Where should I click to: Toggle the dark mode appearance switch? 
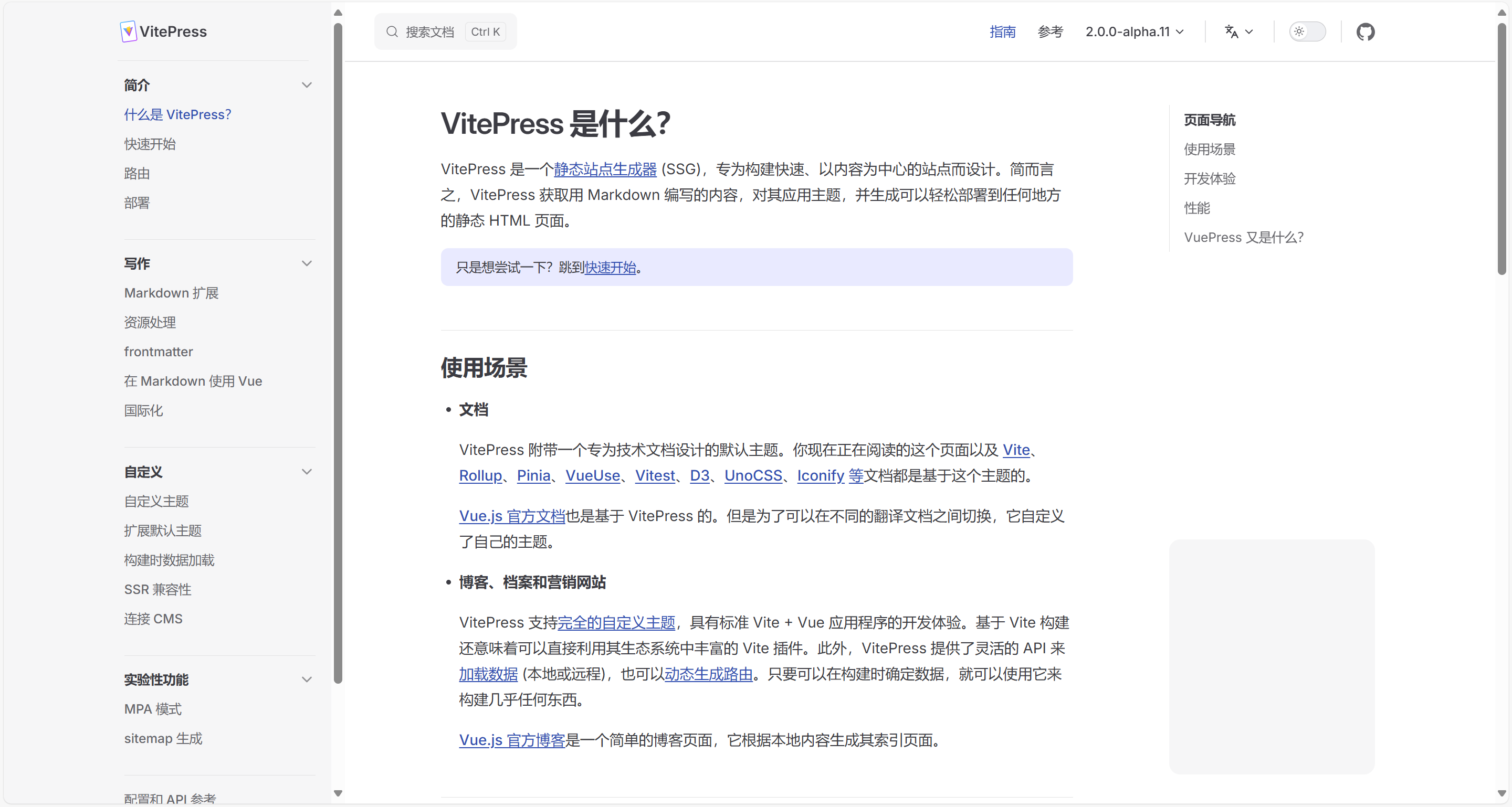point(1307,31)
